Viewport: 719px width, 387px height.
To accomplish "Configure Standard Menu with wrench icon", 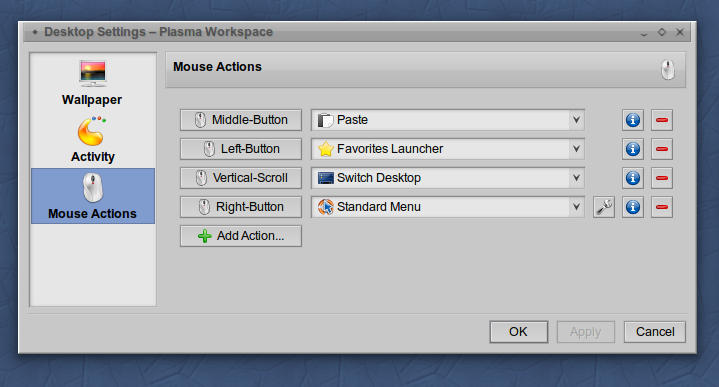I will point(604,207).
